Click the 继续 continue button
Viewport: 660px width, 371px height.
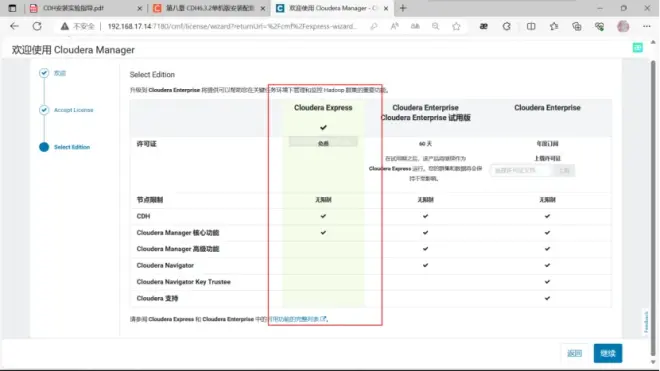pyautogui.click(x=607, y=353)
